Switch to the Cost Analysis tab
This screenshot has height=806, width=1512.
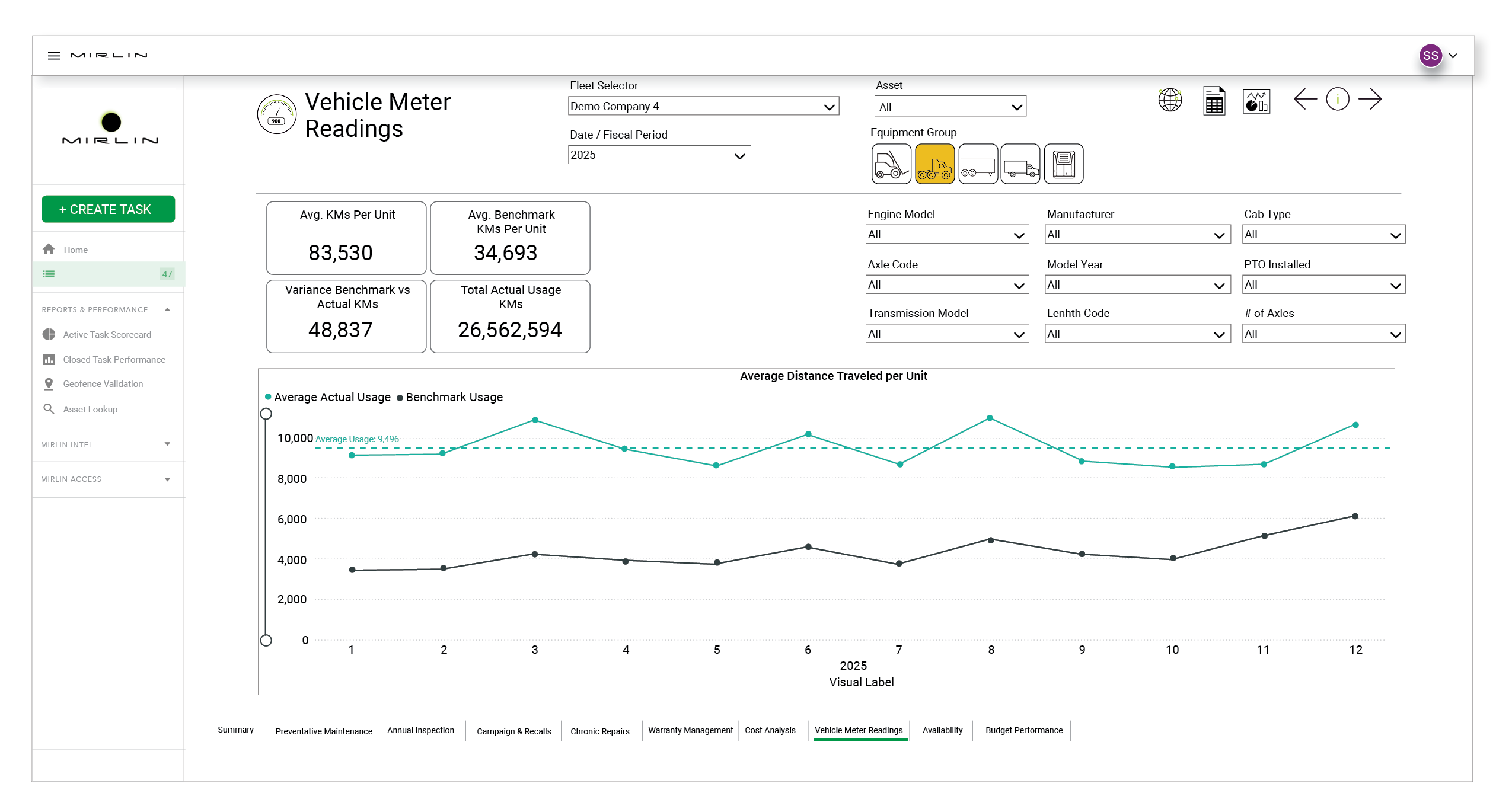[x=770, y=730]
